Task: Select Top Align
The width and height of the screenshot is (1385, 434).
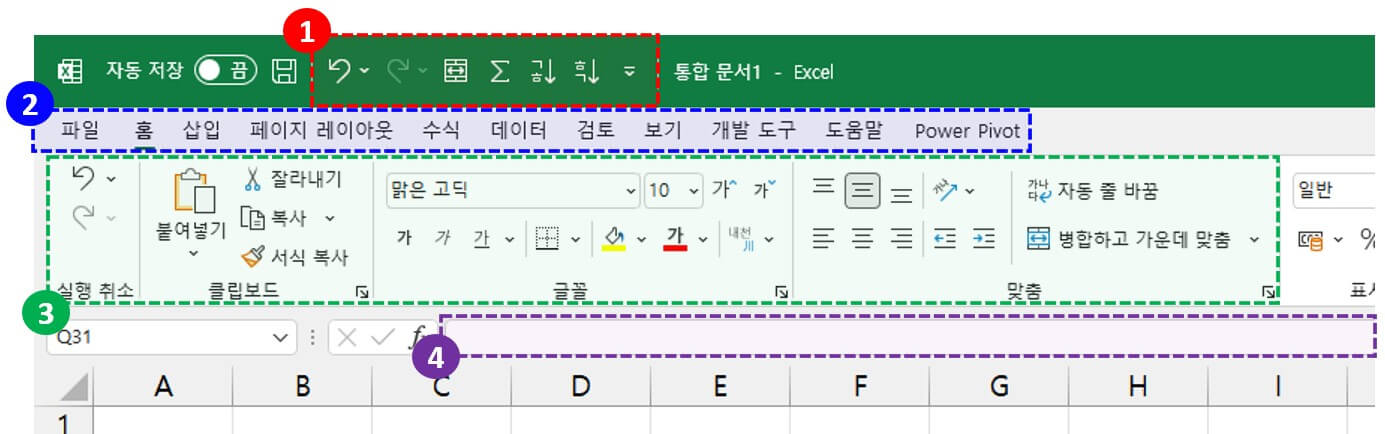Action: pyautogui.click(x=823, y=186)
